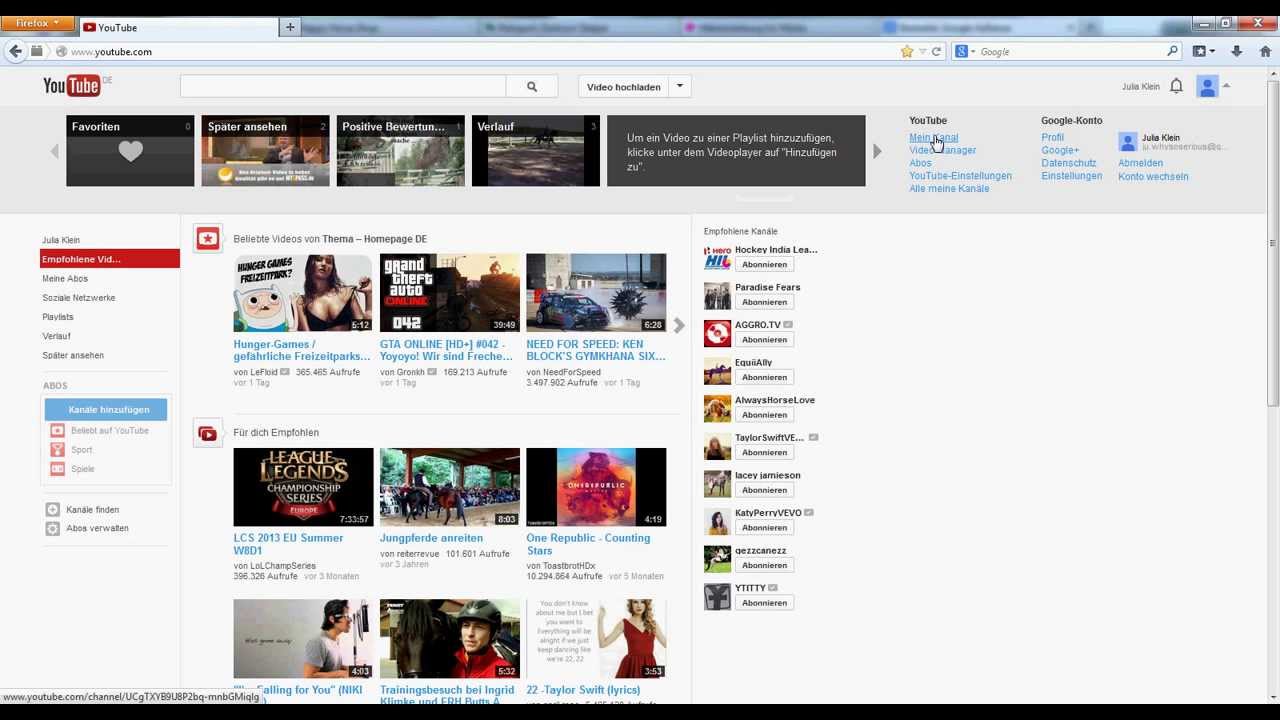This screenshot has height=720, width=1280.
Task: Collapse the account menu arrow
Action: (1227, 86)
